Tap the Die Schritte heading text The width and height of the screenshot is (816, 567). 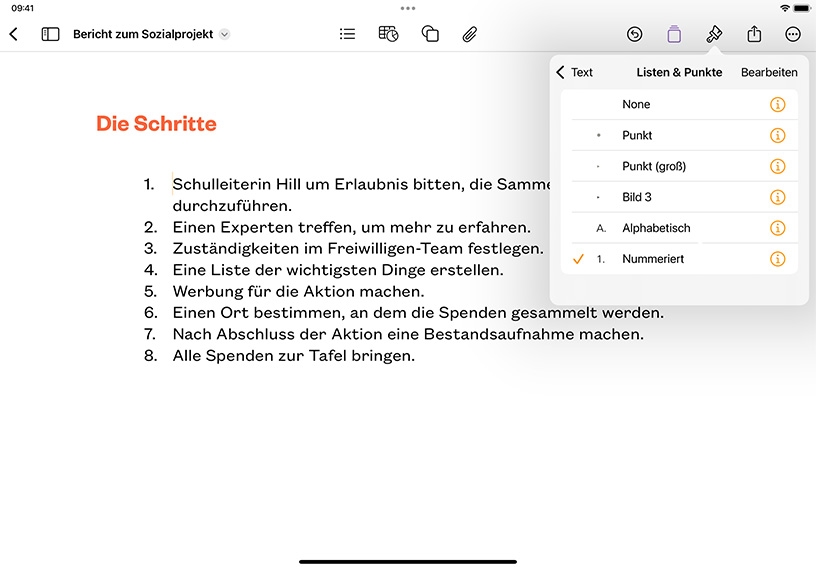point(156,124)
